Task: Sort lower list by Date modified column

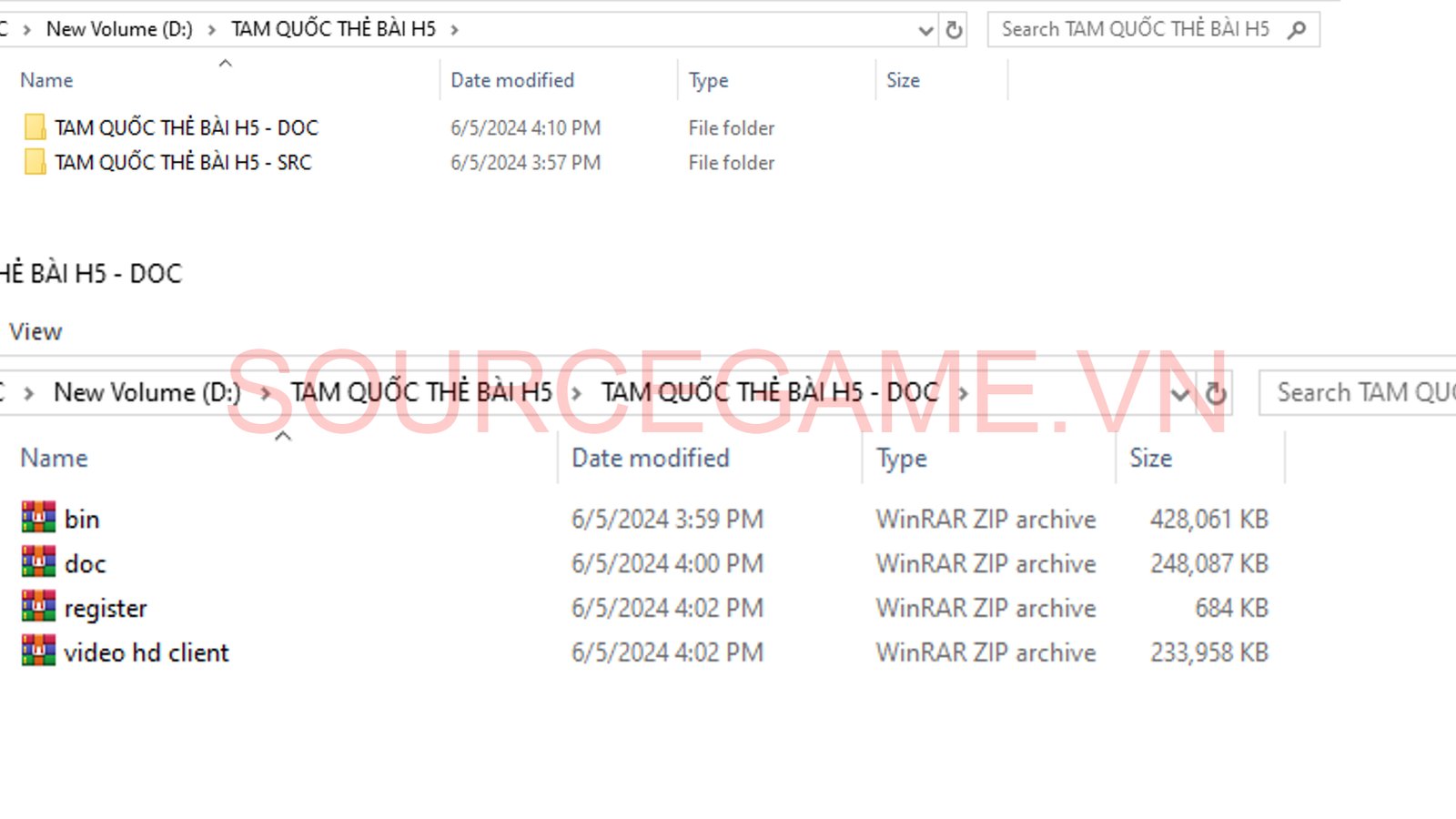Action: pos(650,458)
